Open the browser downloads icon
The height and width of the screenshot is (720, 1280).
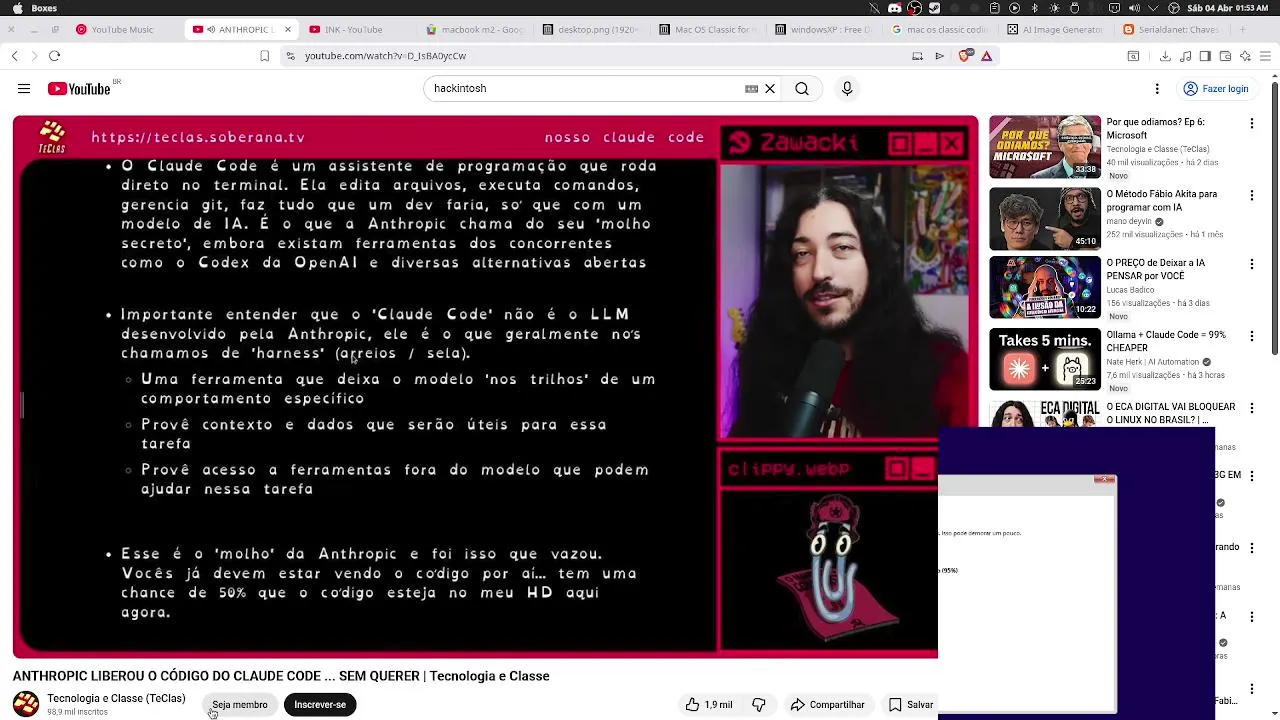(x=1165, y=56)
